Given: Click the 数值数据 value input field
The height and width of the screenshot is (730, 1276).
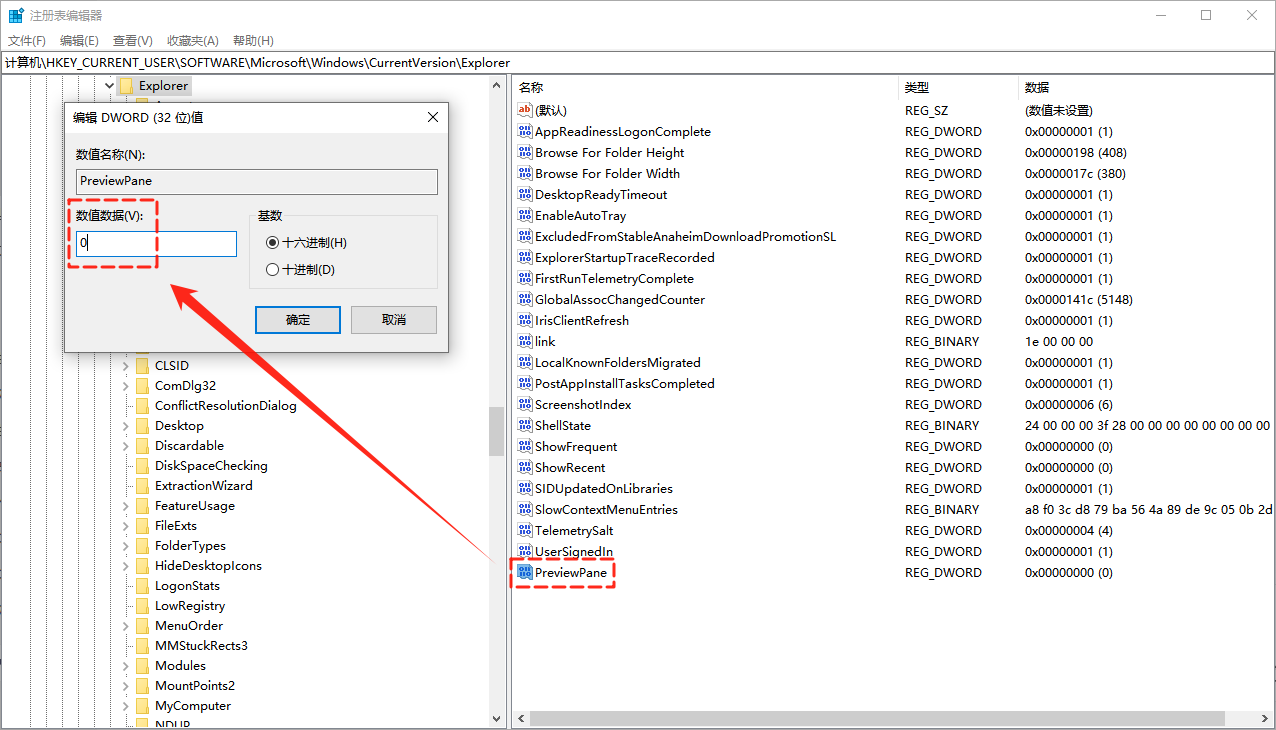Looking at the screenshot, I should coord(156,244).
